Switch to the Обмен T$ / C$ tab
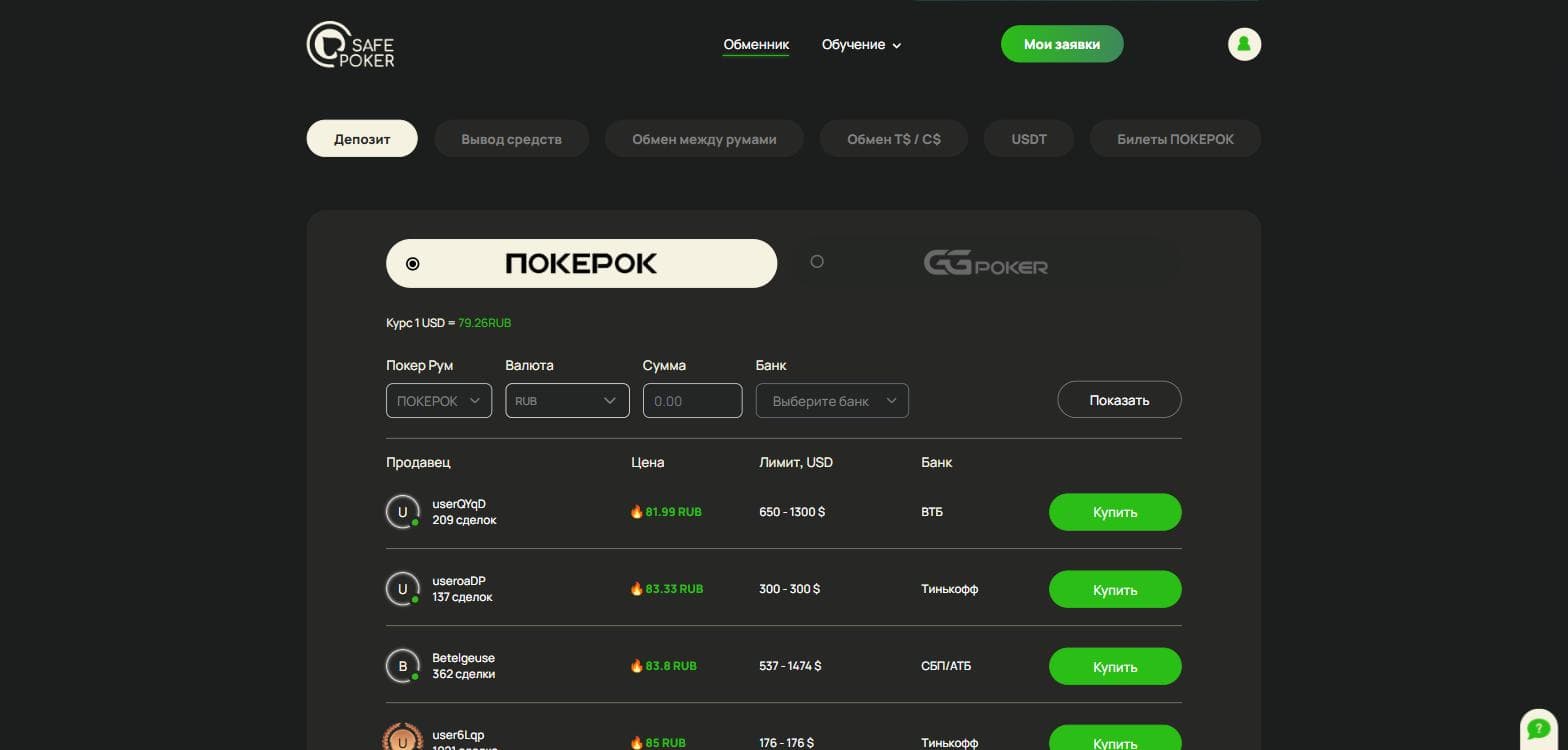The width and height of the screenshot is (1568, 750). (894, 139)
